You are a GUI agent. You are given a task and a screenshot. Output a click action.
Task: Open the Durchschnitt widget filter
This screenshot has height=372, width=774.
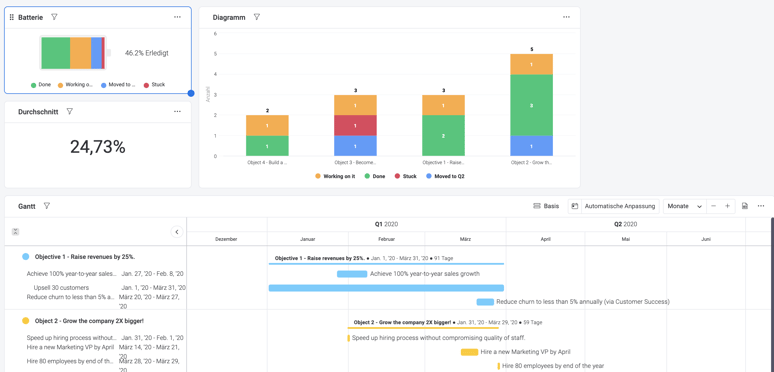pyautogui.click(x=70, y=112)
